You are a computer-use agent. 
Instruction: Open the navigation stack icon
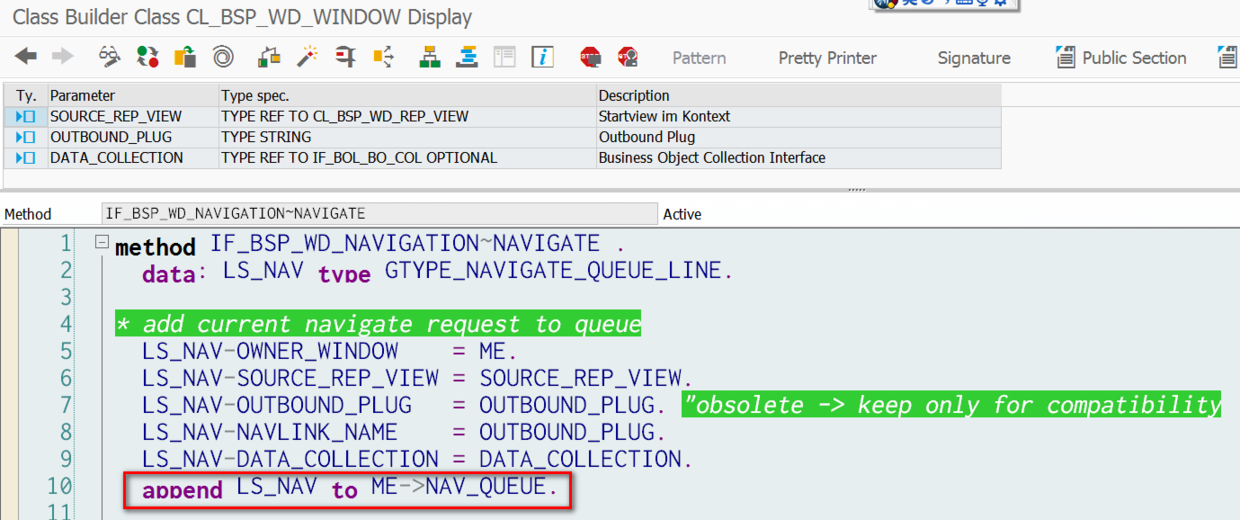467,57
